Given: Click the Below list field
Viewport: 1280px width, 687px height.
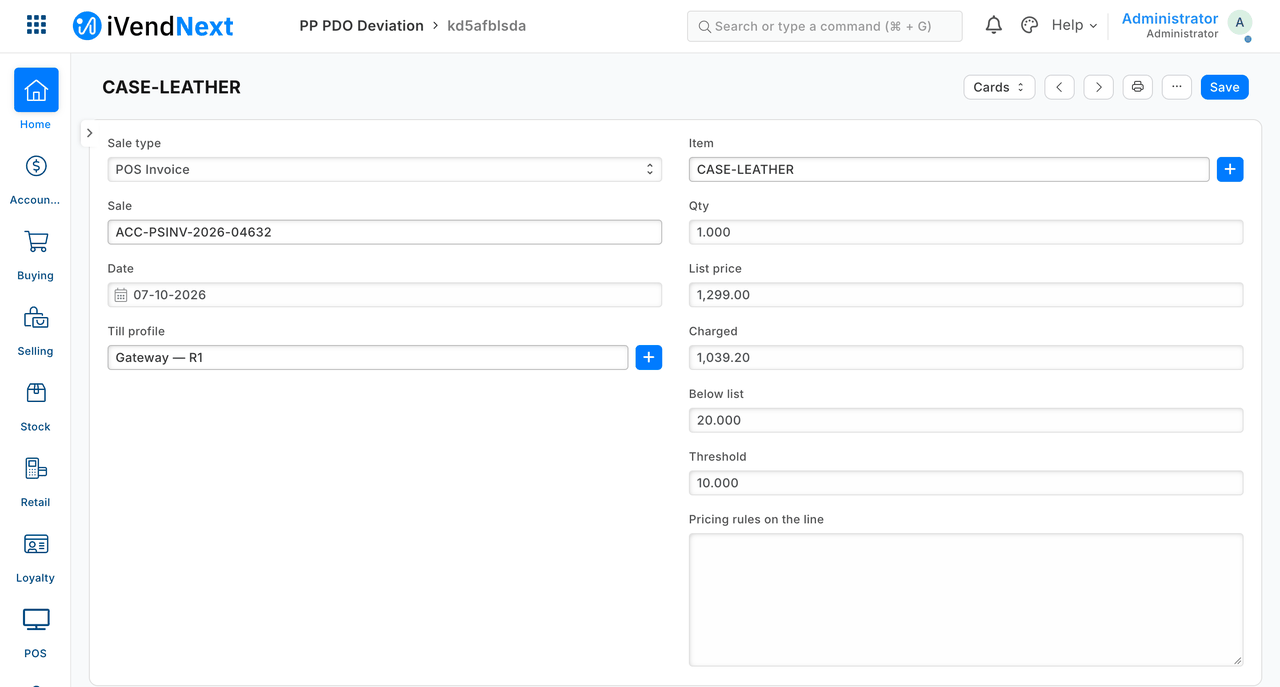Looking at the screenshot, I should pyautogui.click(x=966, y=420).
